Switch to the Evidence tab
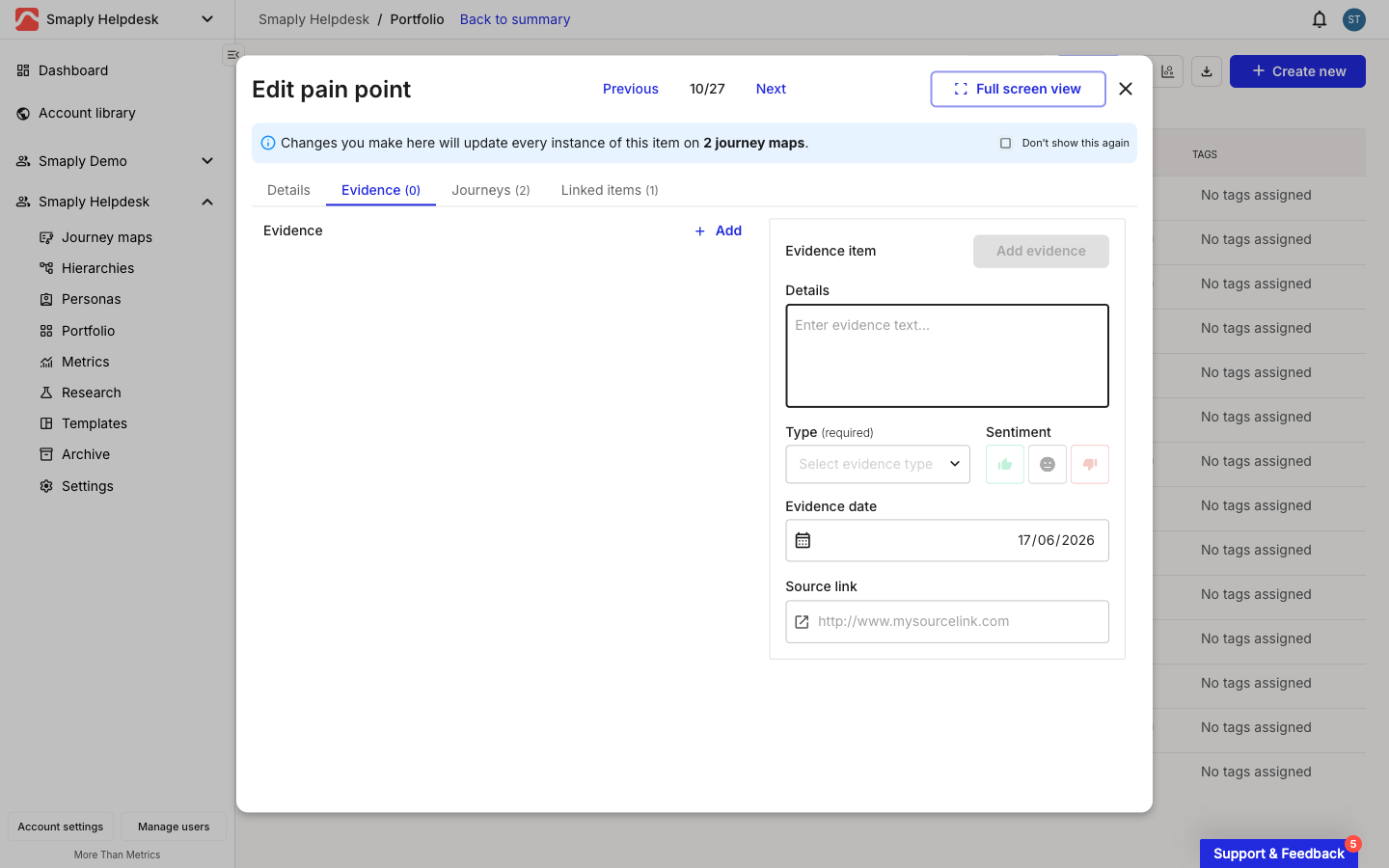The image size is (1389, 868). pyautogui.click(x=381, y=190)
